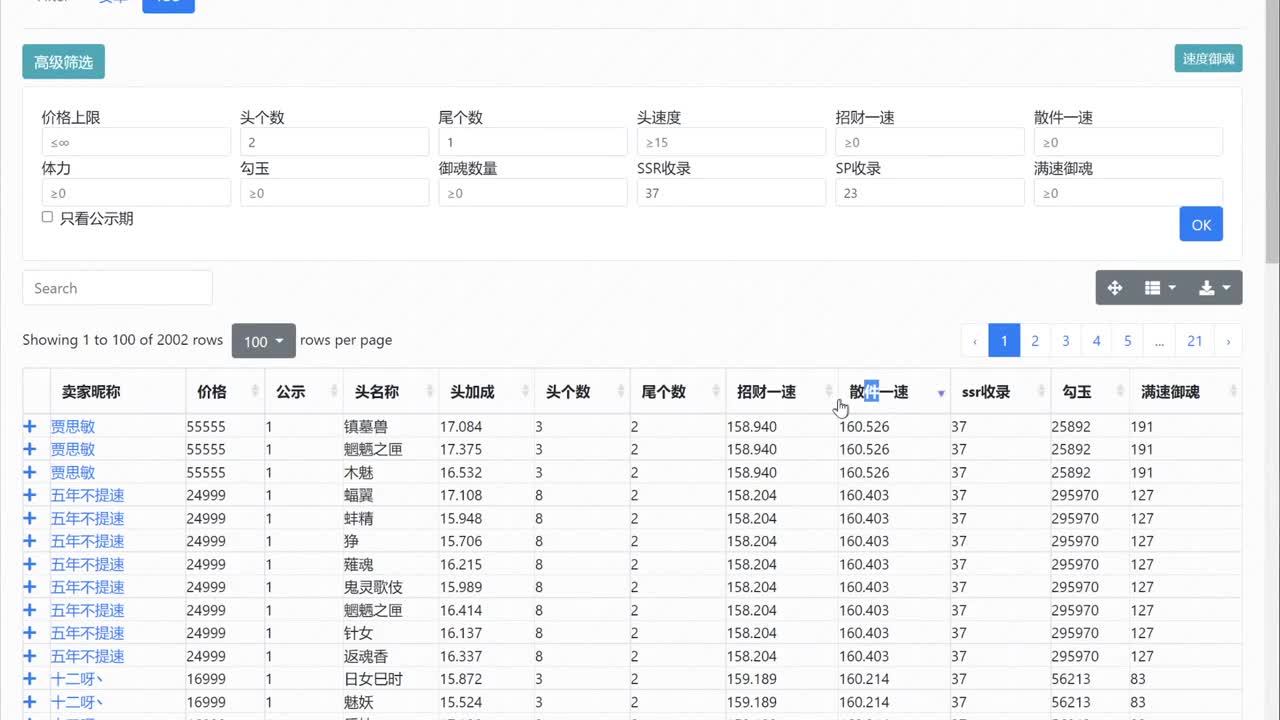The image size is (1280, 720).
Task: Enable the 只看公示期 checkbox
Action: [47, 217]
